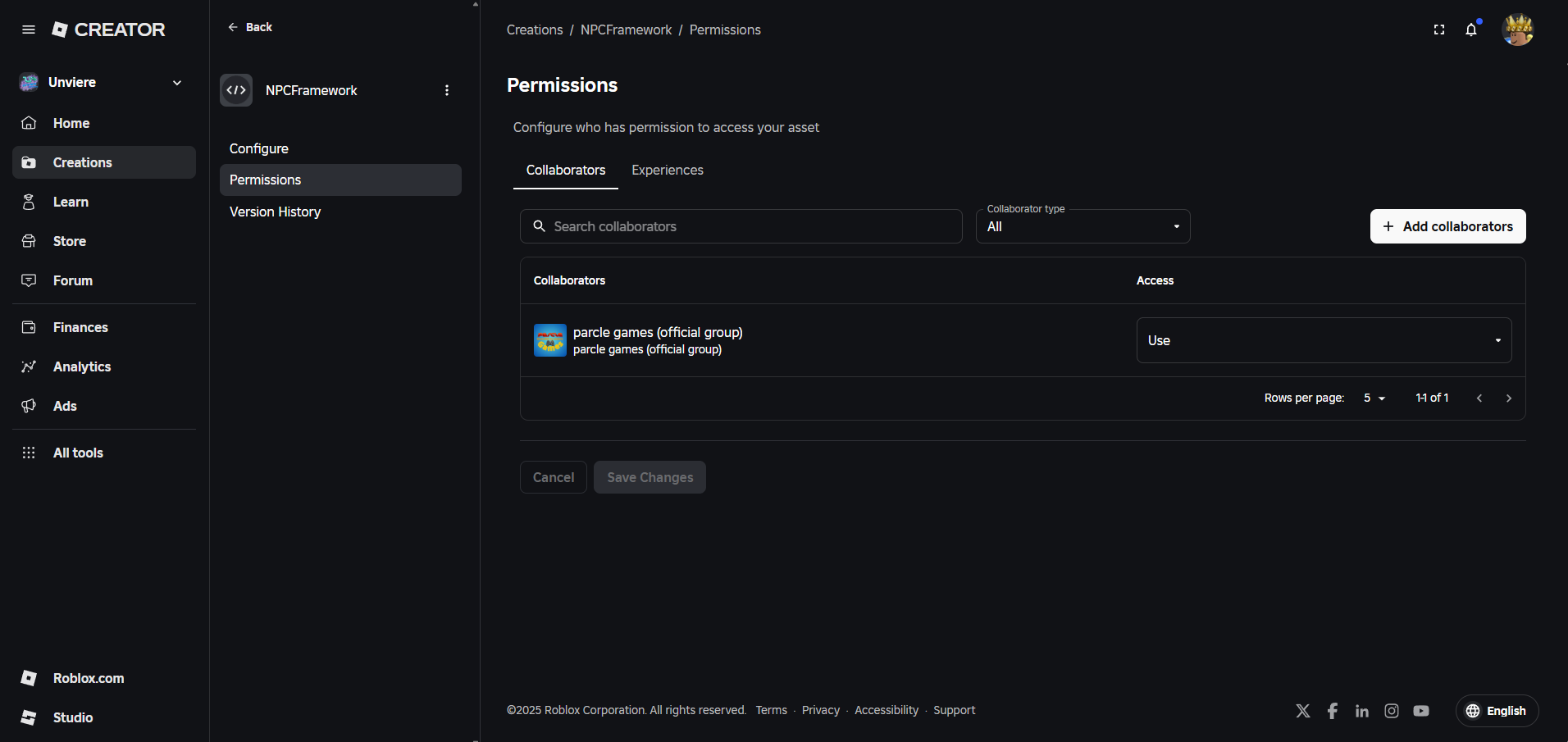Open the Configure page

tap(340, 148)
